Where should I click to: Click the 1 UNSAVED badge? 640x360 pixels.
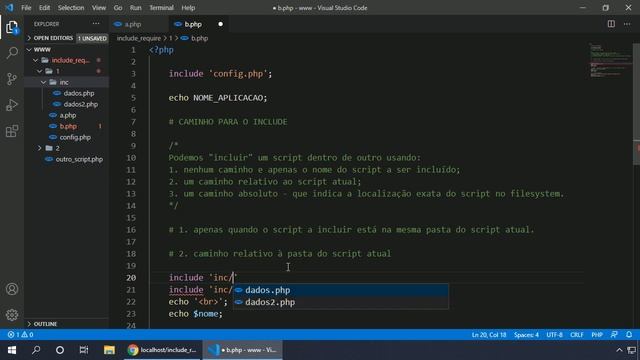click(x=92, y=38)
